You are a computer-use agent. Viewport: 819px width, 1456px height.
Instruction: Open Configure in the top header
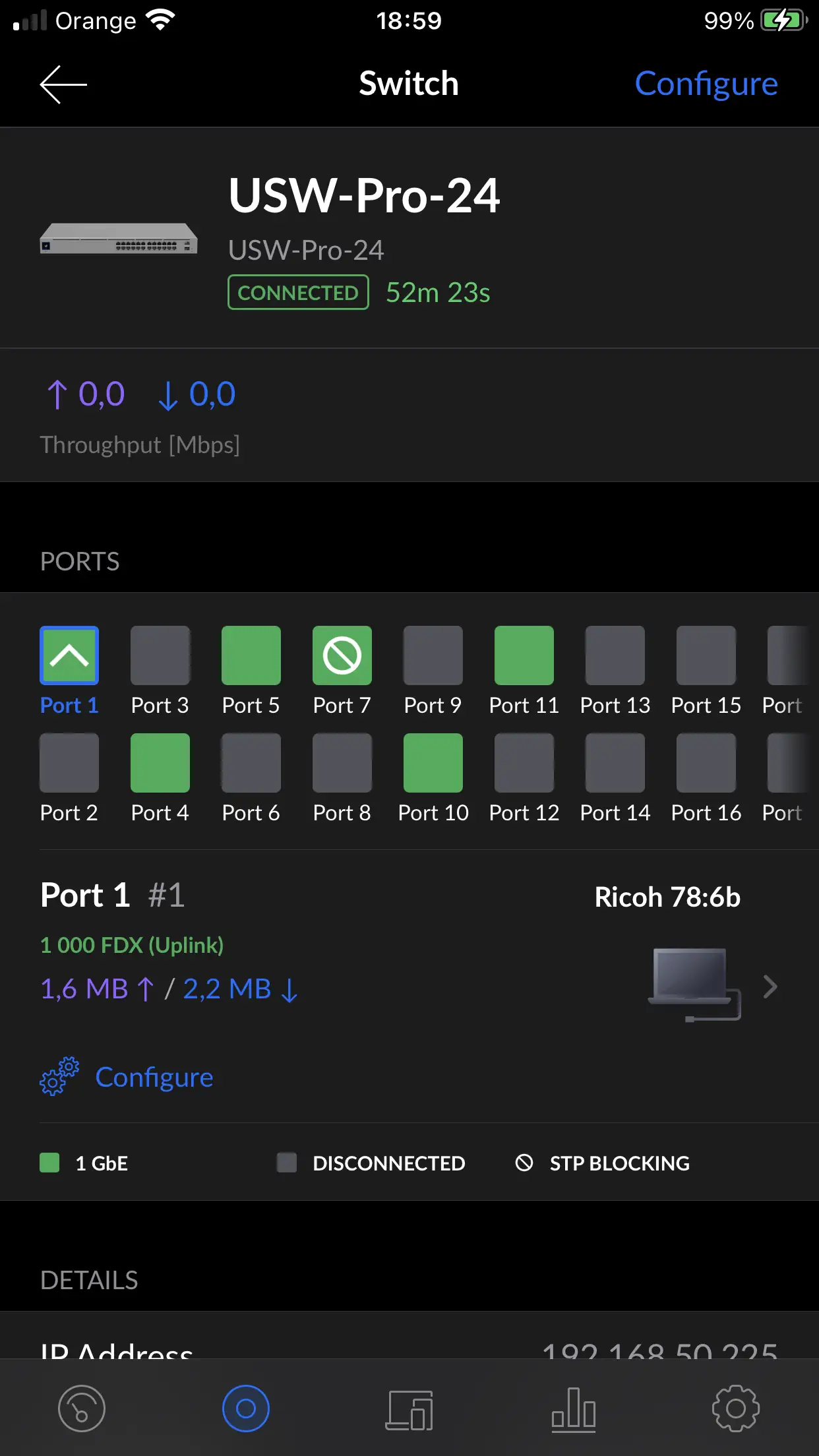(x=706, y=84)
